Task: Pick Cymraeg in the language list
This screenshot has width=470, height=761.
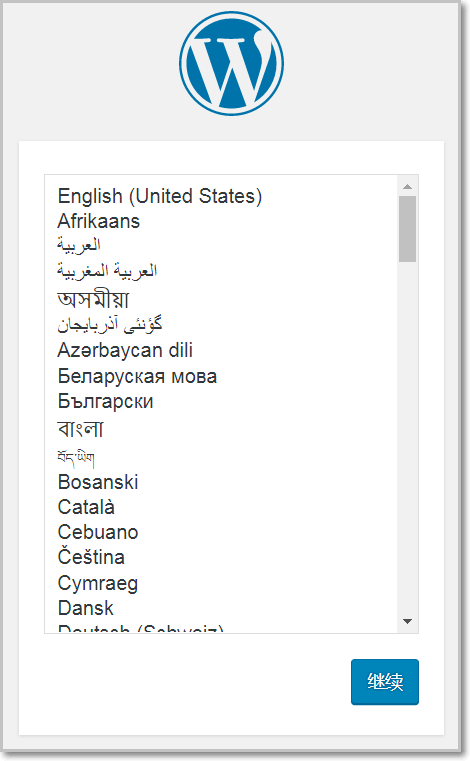Action: [98, 583]
